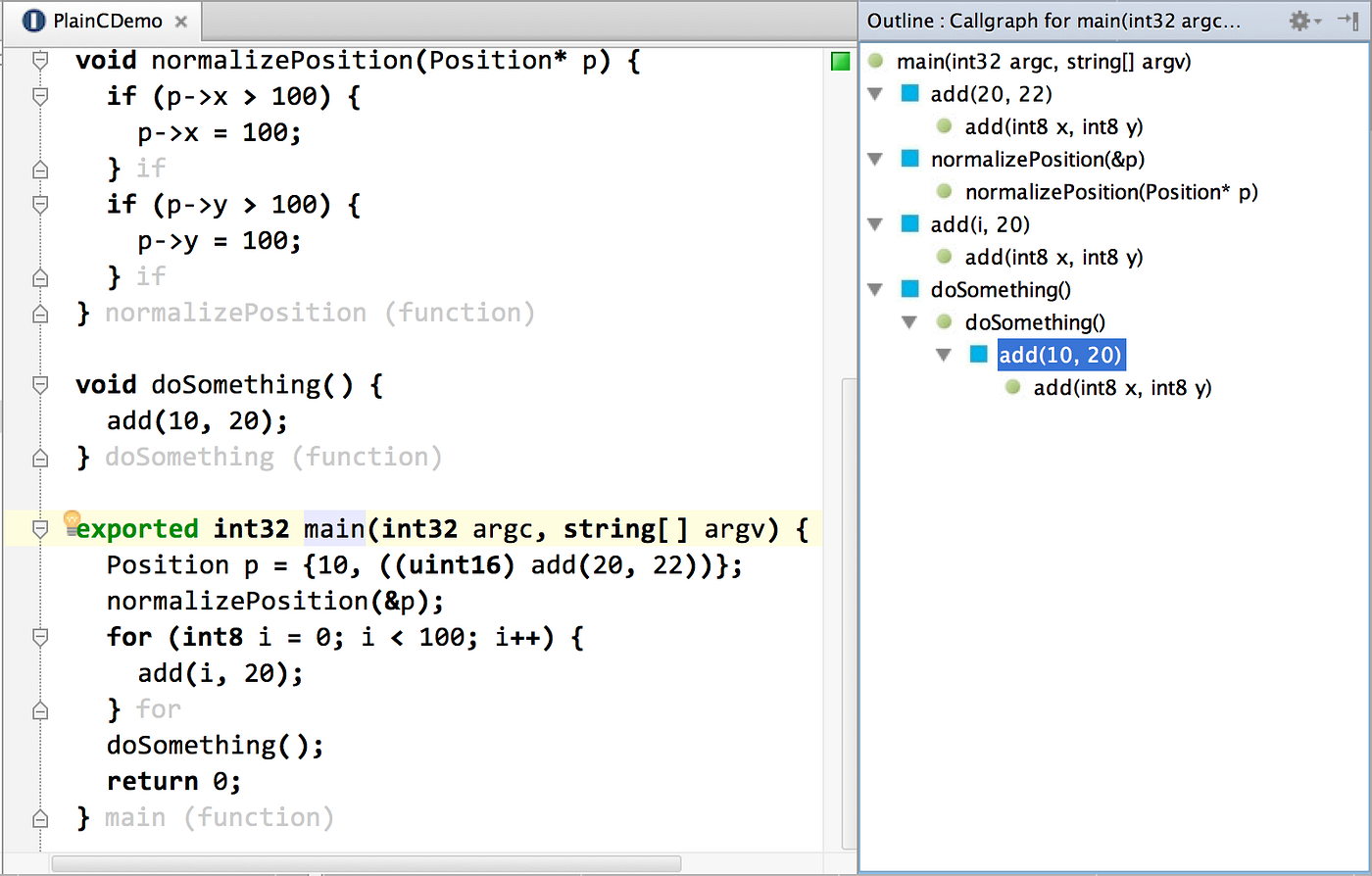Click the highlighted 'main' function name
The width and height of the screenshot is (1372, 876).
(x=334, y=529)
